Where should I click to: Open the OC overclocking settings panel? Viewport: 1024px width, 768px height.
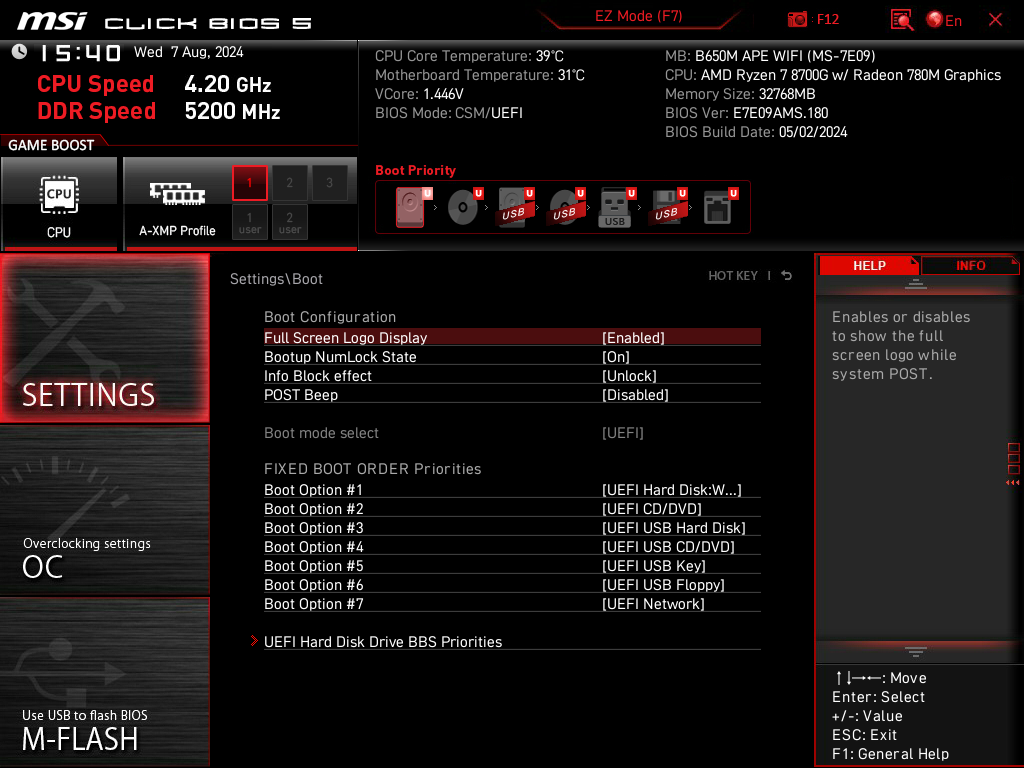[104, 510]
